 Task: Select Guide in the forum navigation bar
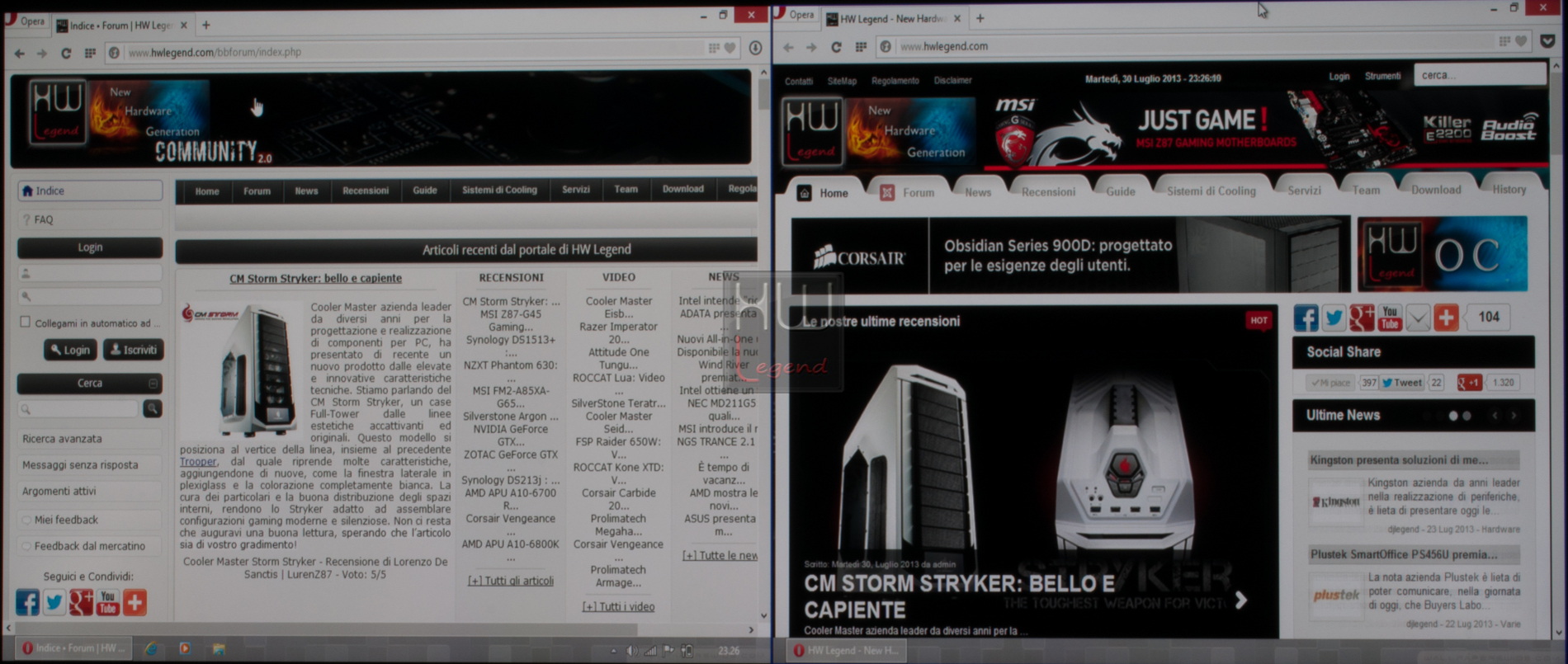425,191
